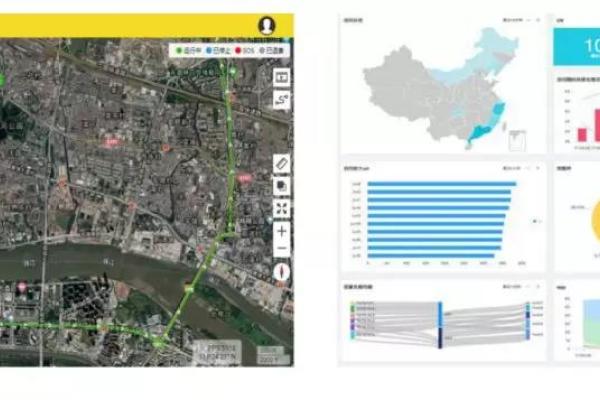Toggle the green status legend dot

pyautogui.click(x=178, y=50)
